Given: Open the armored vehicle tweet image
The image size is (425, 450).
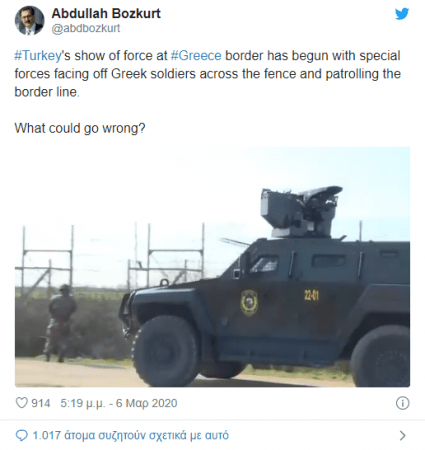Looking at the screenshot, I should pos(212,267).
